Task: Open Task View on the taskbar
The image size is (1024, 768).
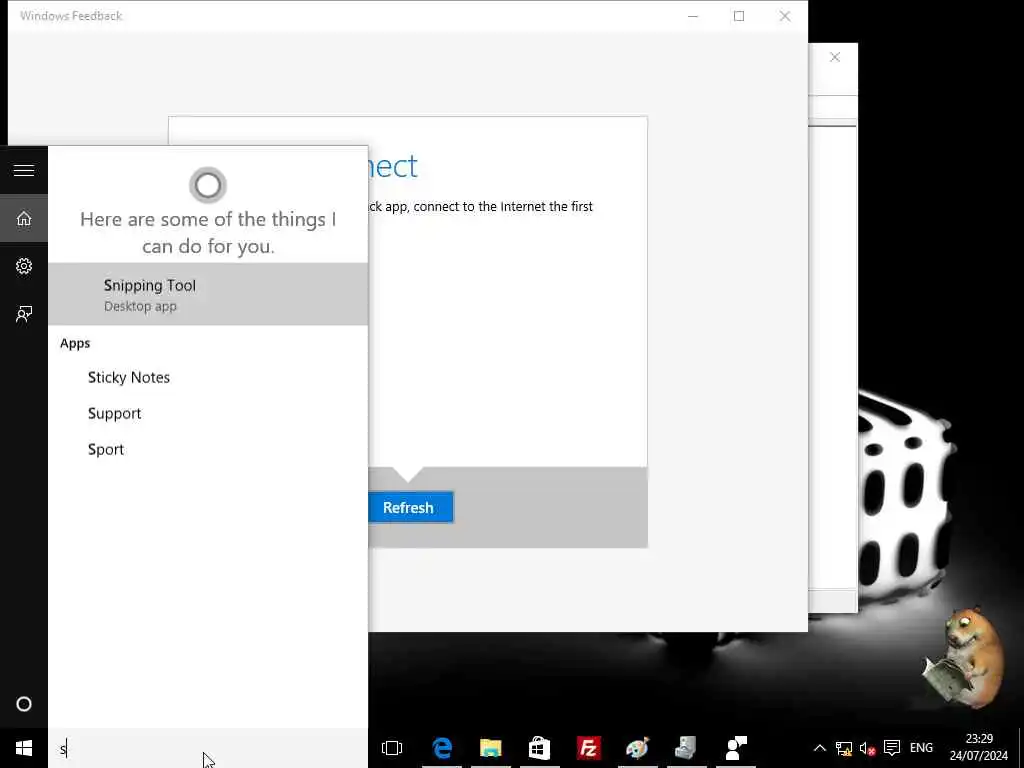Action: (x=392, y=748)
